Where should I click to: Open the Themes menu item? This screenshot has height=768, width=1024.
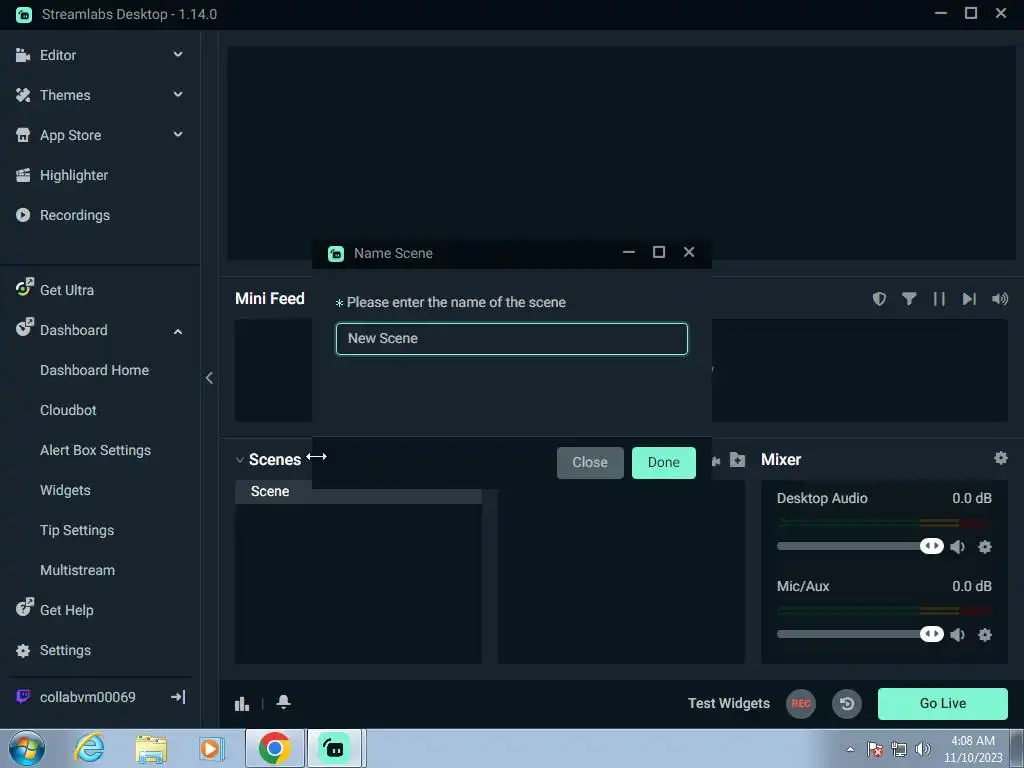click(x=65, y=95)
